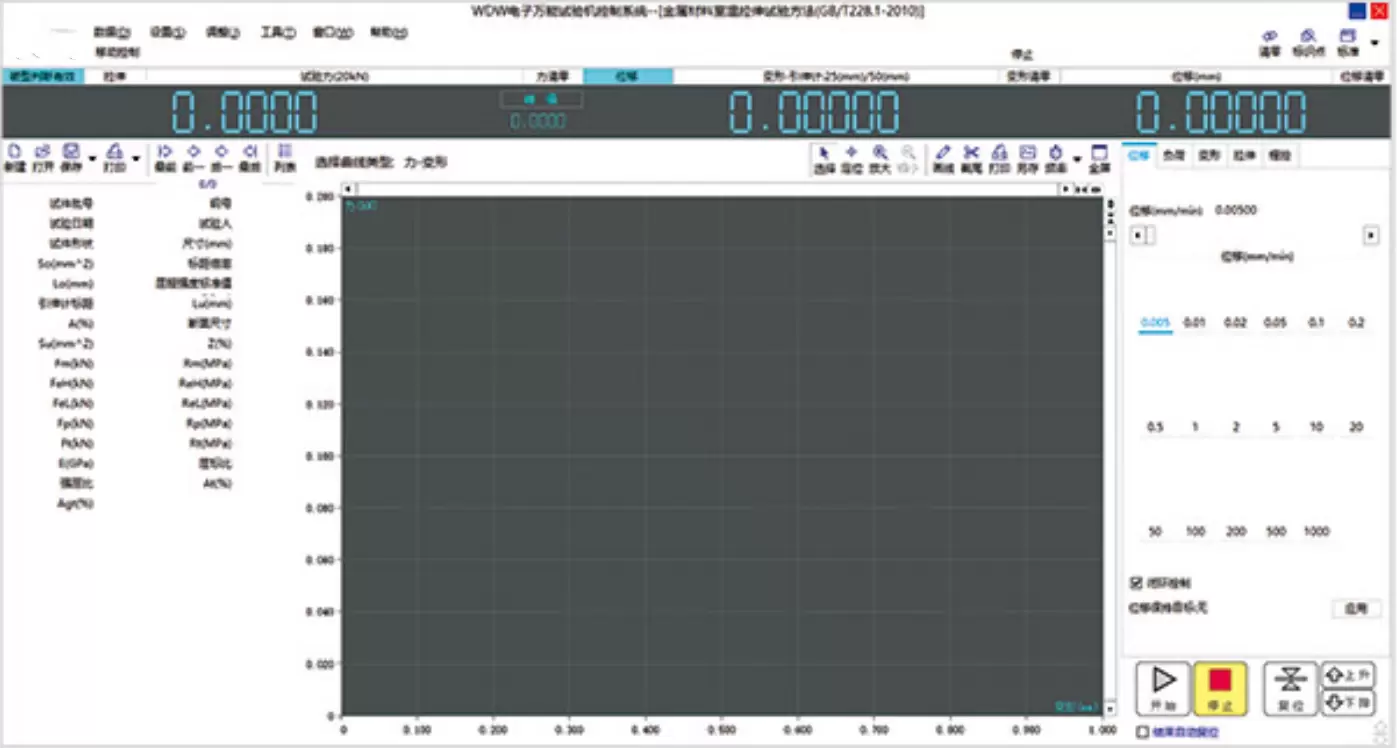Screen dimensions: 1397x748
Task: Open the line-drawing tool above the chart
Action: (942, 155)
